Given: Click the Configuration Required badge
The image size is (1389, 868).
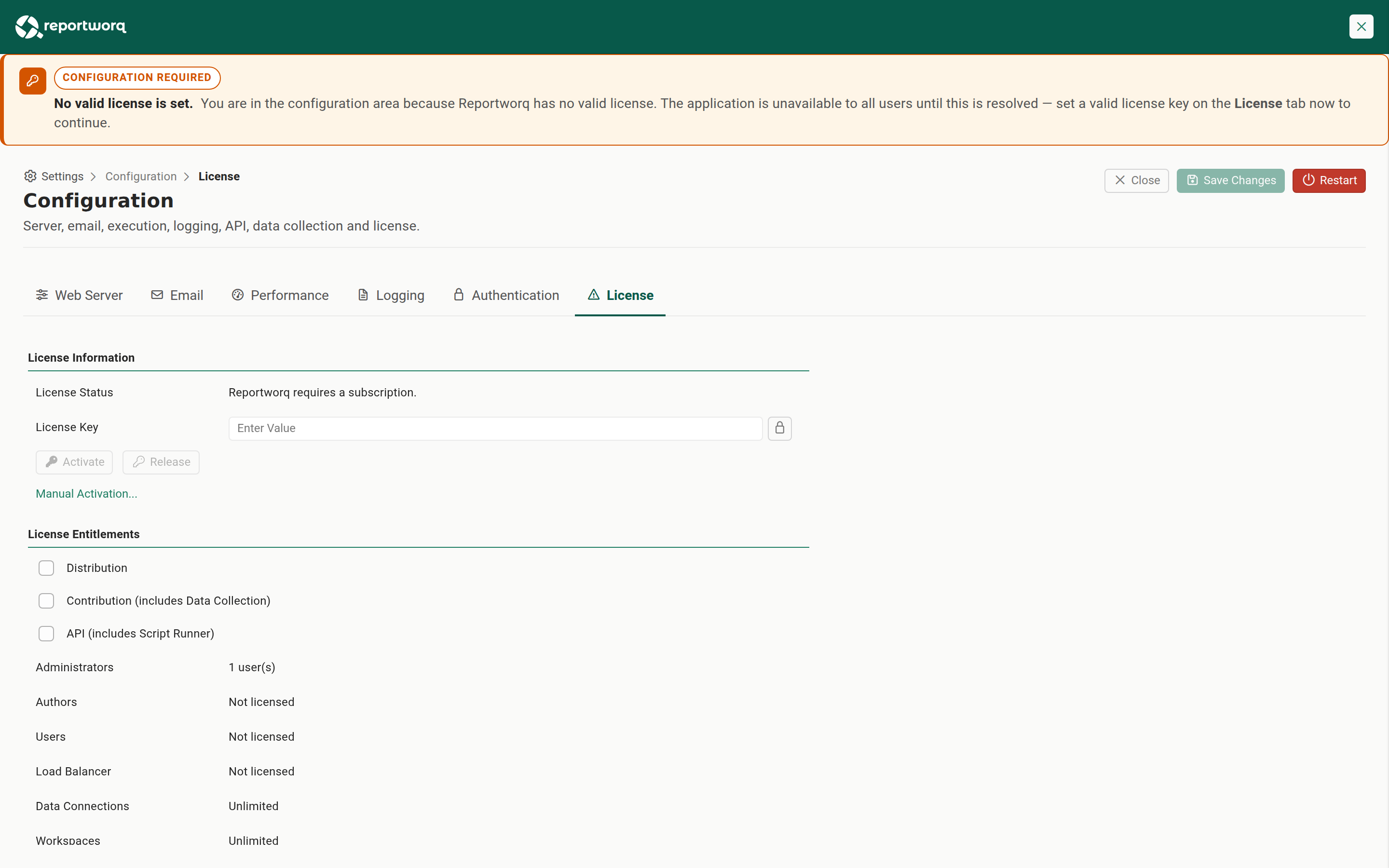Looking at the screenshot, I should pos(137,78).
